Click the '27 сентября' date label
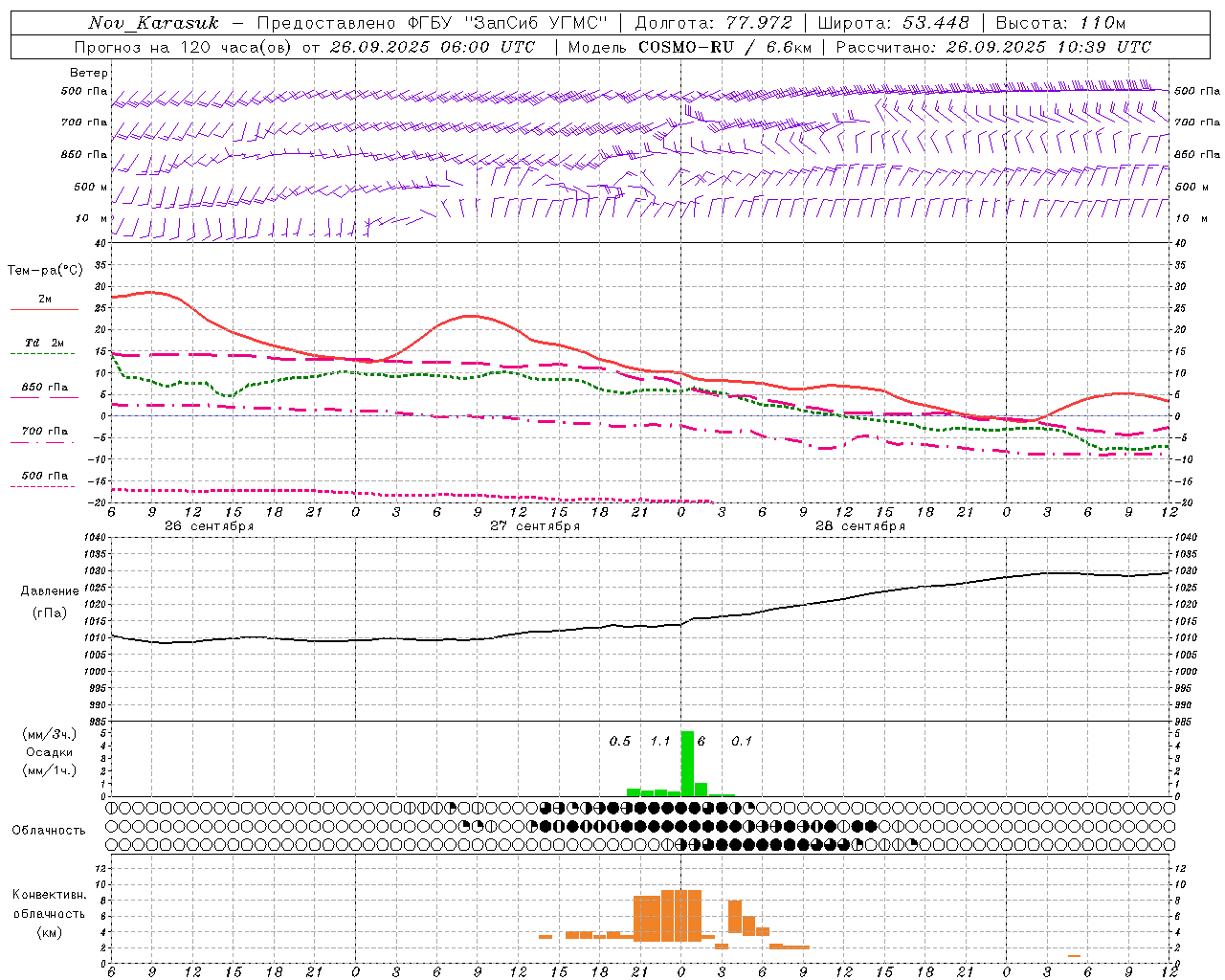The height and width of the screenshot is (980, 1225). tap(535, 526)
